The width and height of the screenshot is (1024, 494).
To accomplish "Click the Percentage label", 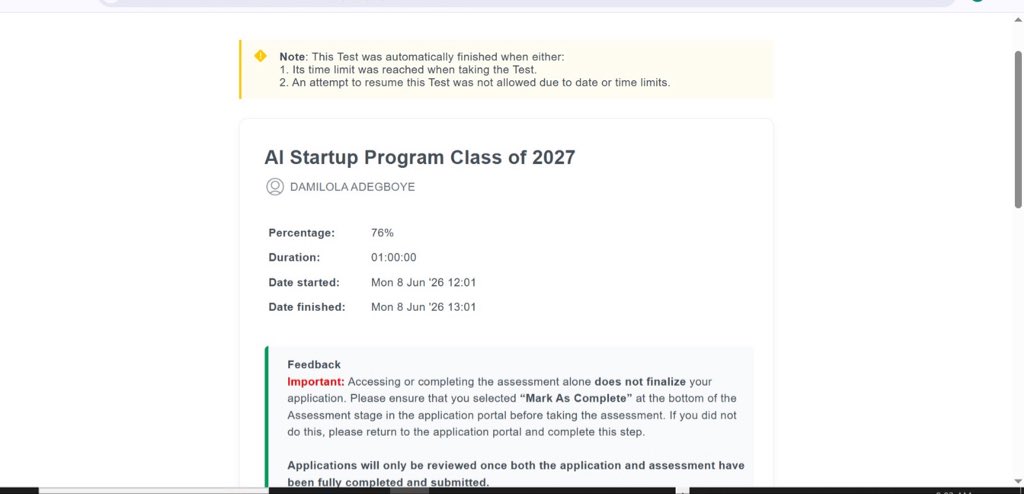I will pyautogui.click(x=302, y=233).
